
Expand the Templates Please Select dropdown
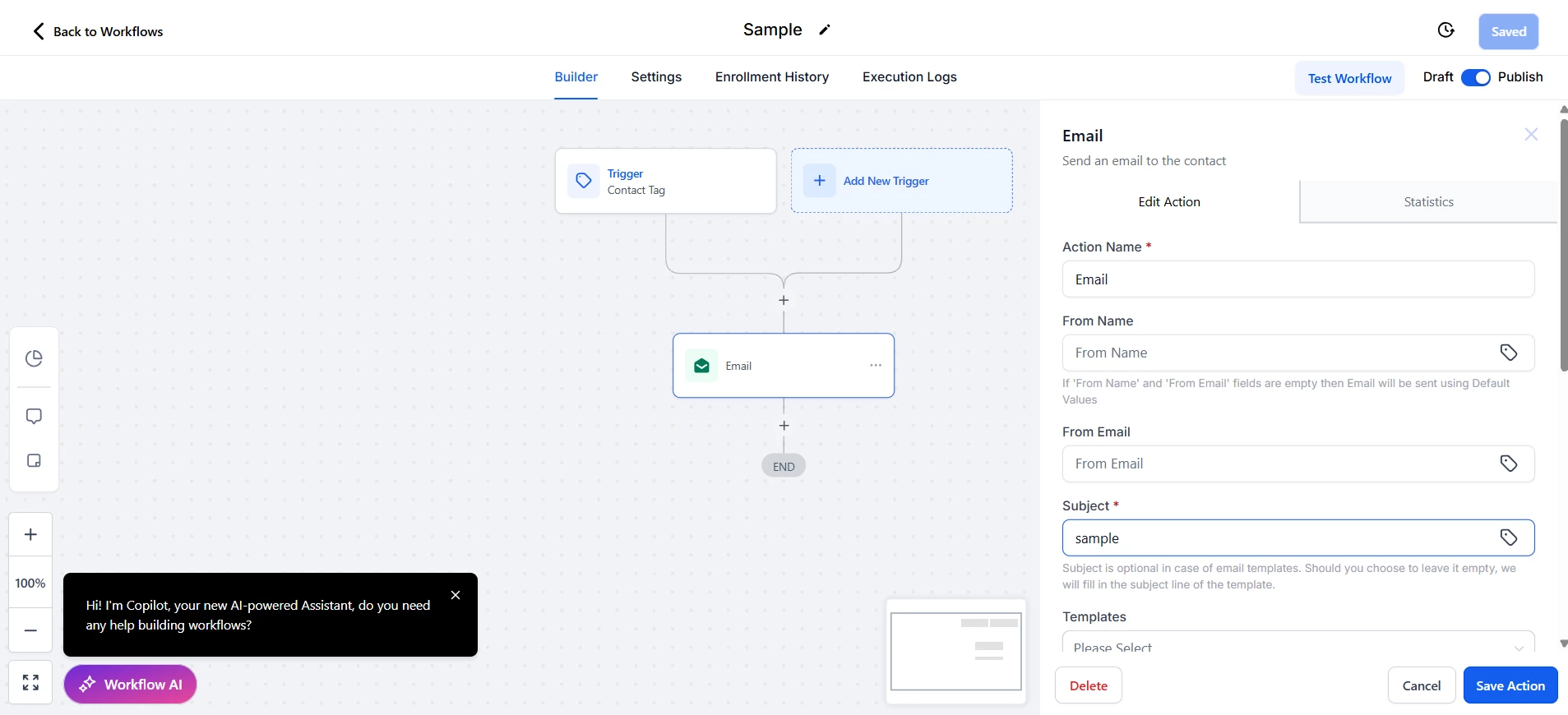(x=1298, y=643)
